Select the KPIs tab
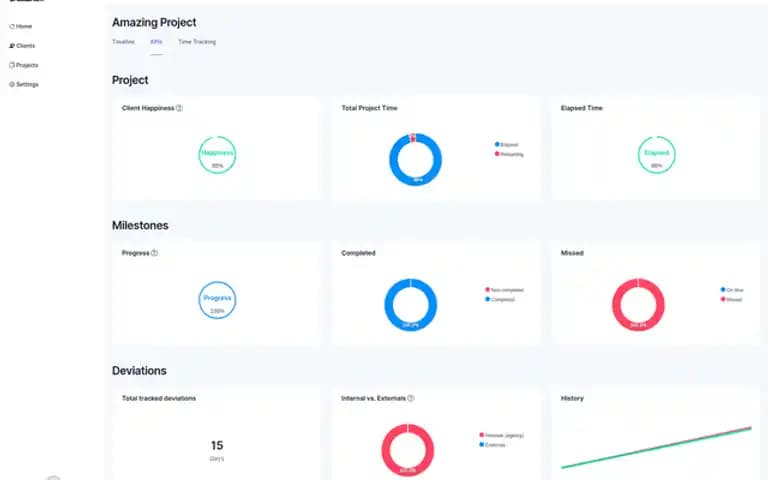Image resolution: width=768 pixels, height=480 pixels. [156, 42]
